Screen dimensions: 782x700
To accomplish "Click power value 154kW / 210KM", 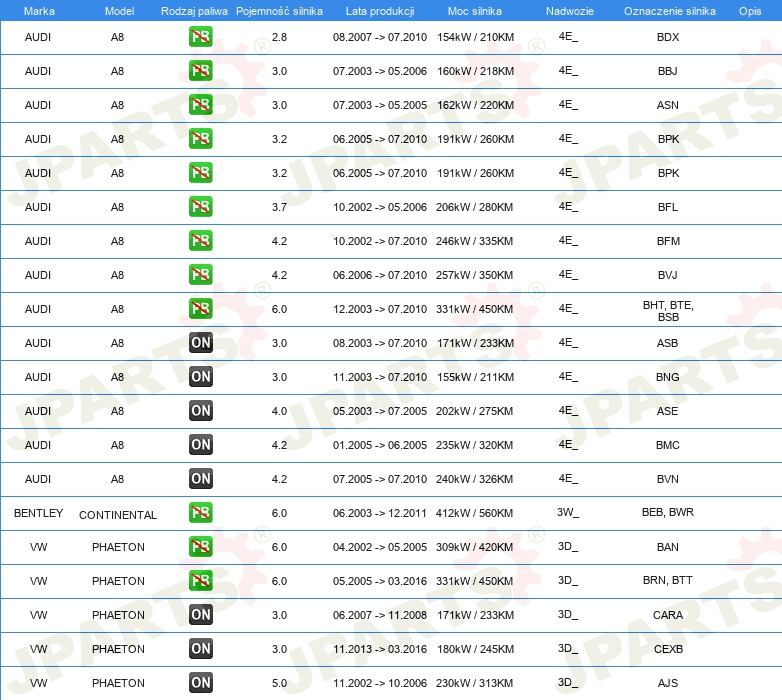I will tap(475, 37).
